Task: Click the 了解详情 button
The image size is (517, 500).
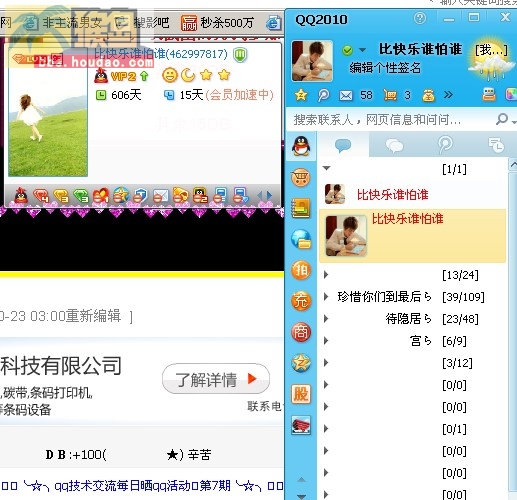Action: click(216, 379)
